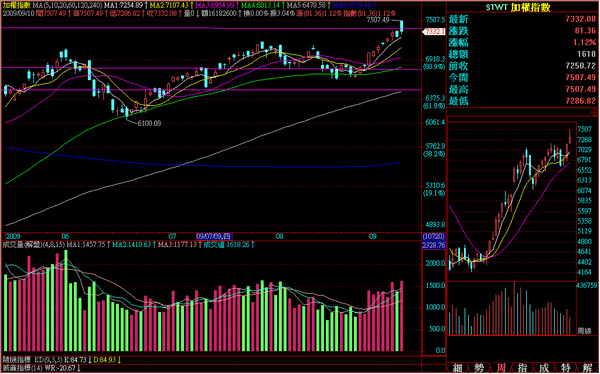
Task: Select the 細 tab at bottom right
Action: 457,367
